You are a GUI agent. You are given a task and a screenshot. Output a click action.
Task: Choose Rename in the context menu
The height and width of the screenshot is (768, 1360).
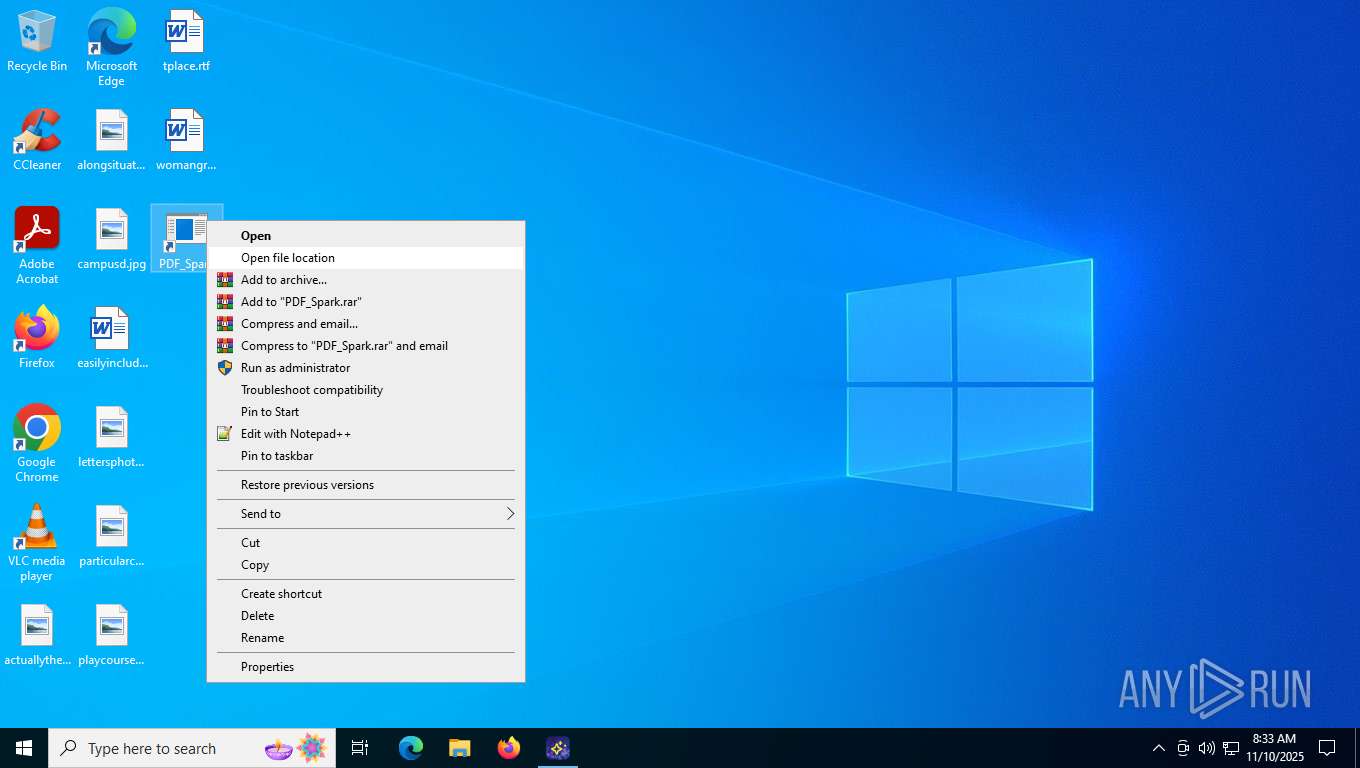coord(366,638)
